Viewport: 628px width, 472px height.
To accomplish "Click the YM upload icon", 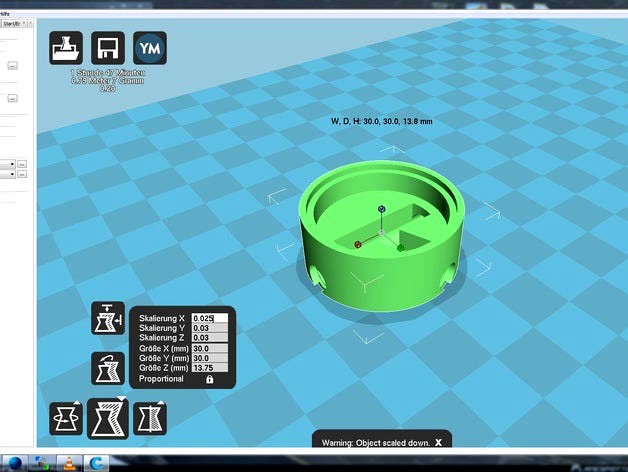I will coord(149,48).
